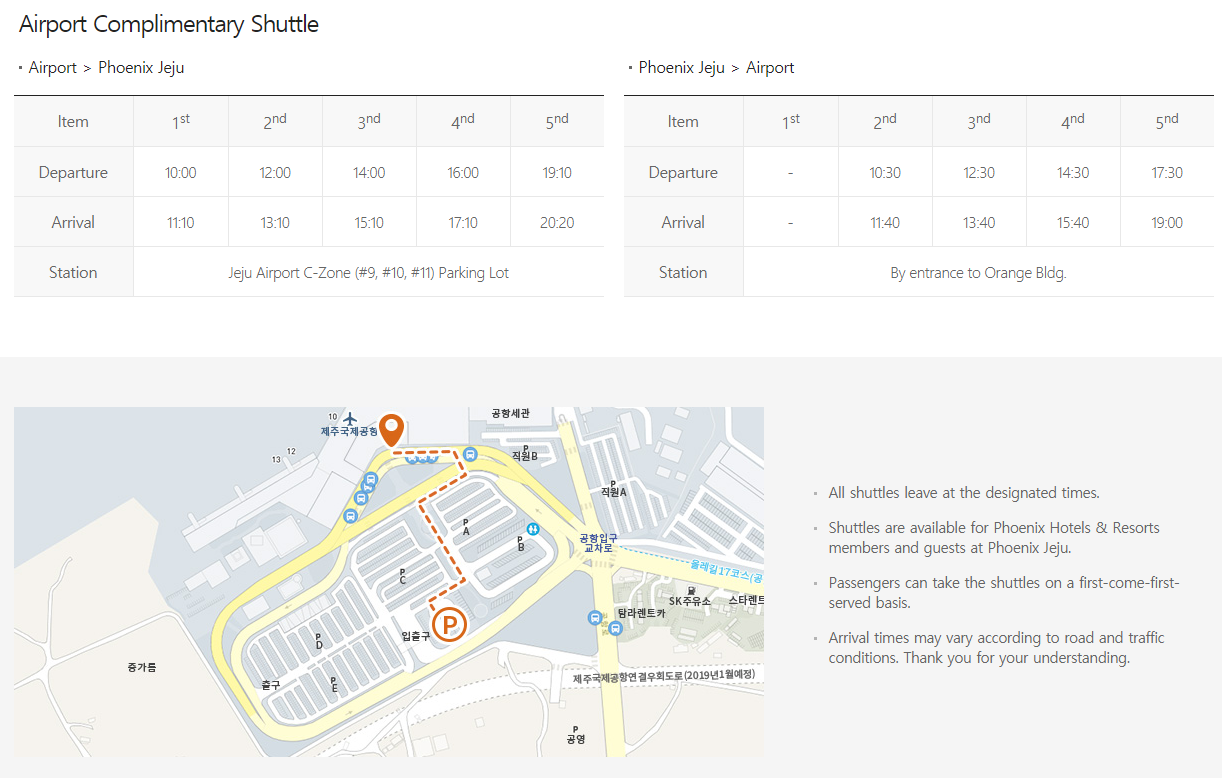
Task: Click the Jeju Airport C-Zone Parking Lot station text
Action: (x=368, y=273)
